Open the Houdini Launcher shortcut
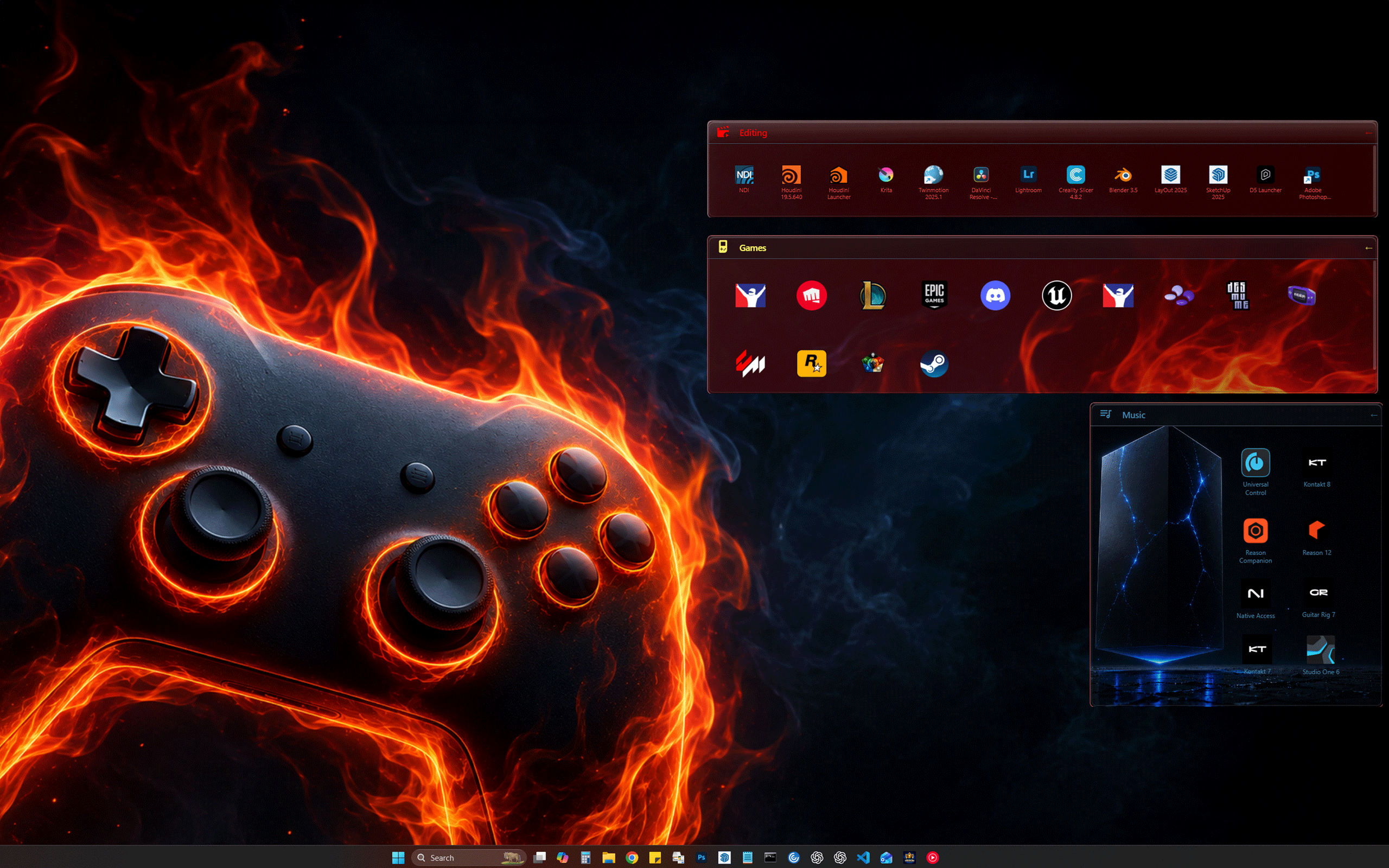 point(839,182)
